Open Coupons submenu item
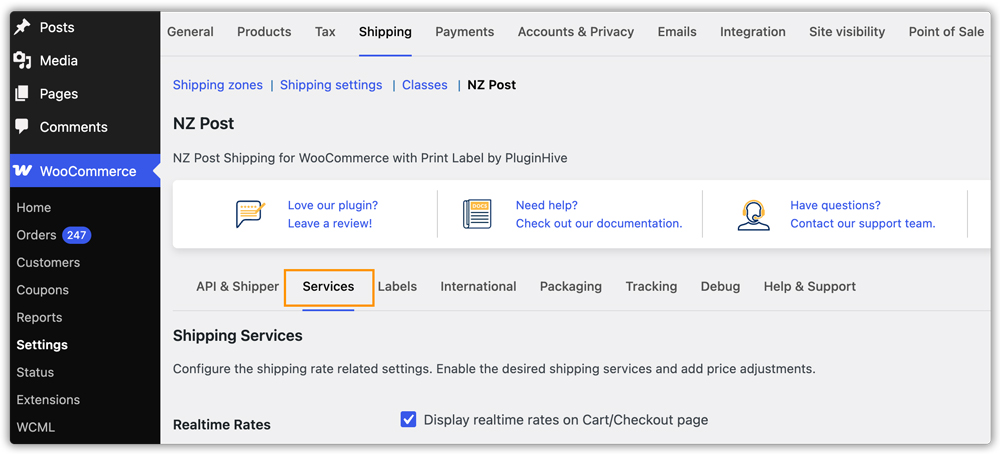This screenshot has width=1000, height=454. pos(43,290)
